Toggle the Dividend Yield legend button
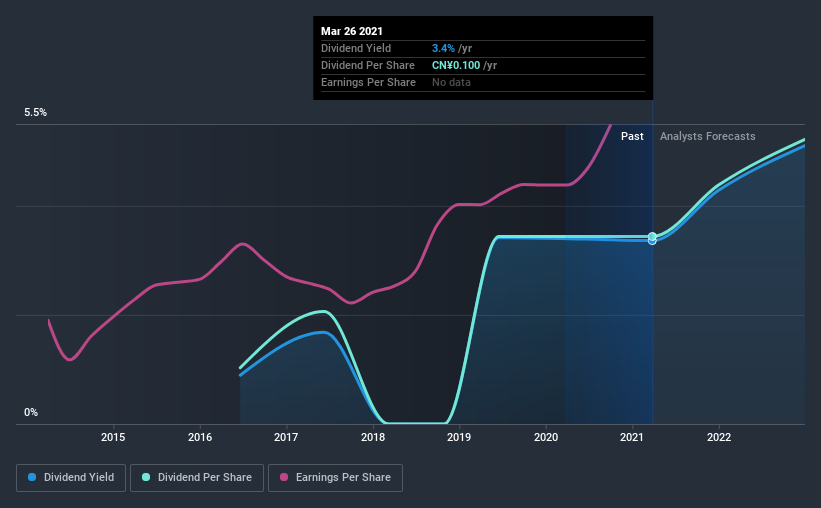821x508 pixels. pos(71,478)
